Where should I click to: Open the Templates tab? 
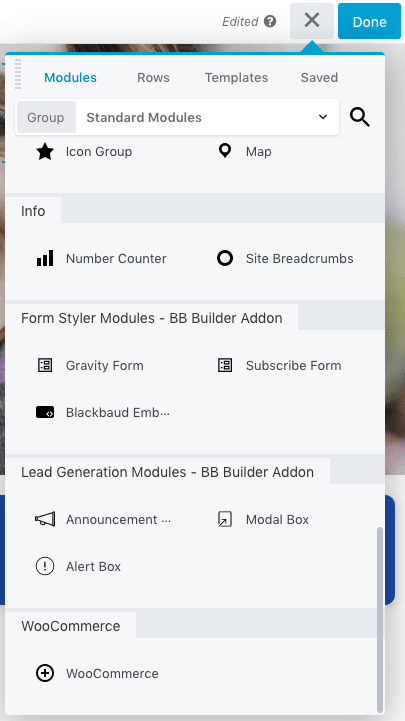[x=236, y=77]
